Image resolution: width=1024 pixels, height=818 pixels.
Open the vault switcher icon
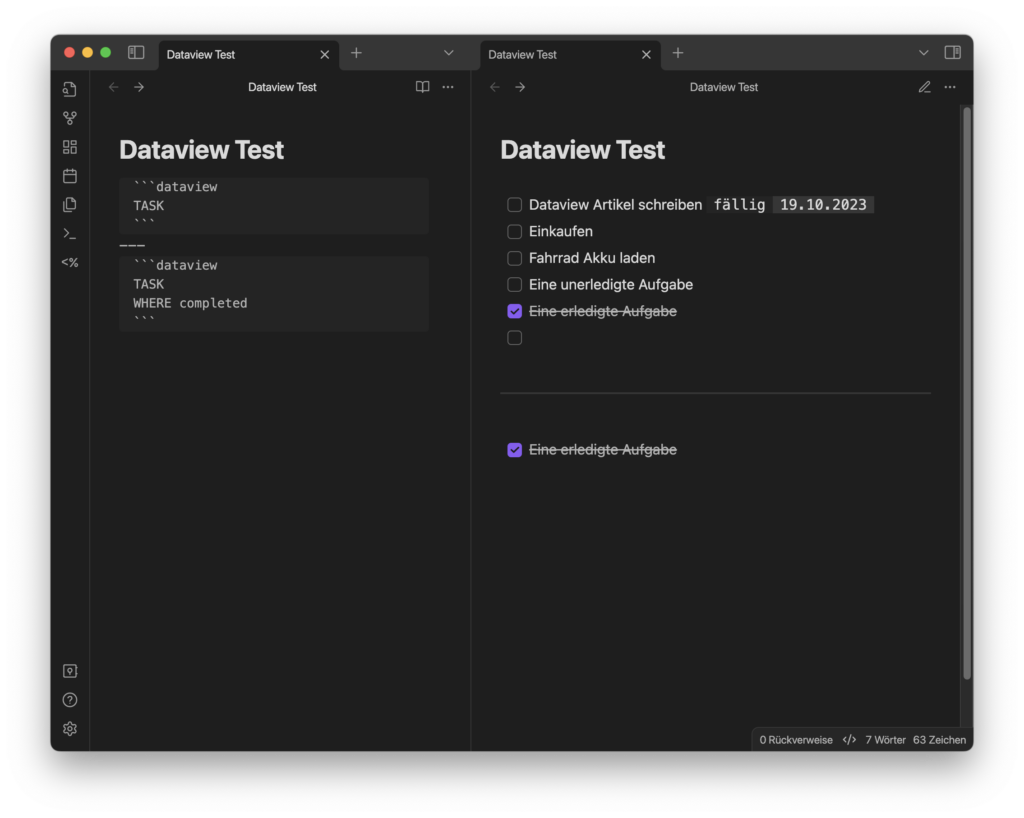click(x=70, y=671)
